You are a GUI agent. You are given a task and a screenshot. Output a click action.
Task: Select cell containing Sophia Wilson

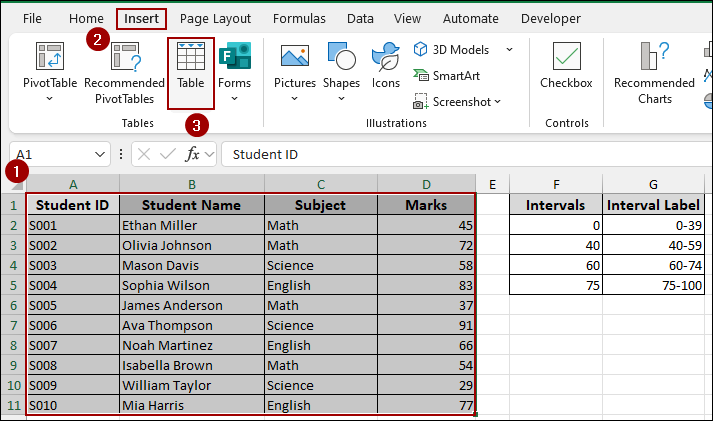tap(191, 285)
